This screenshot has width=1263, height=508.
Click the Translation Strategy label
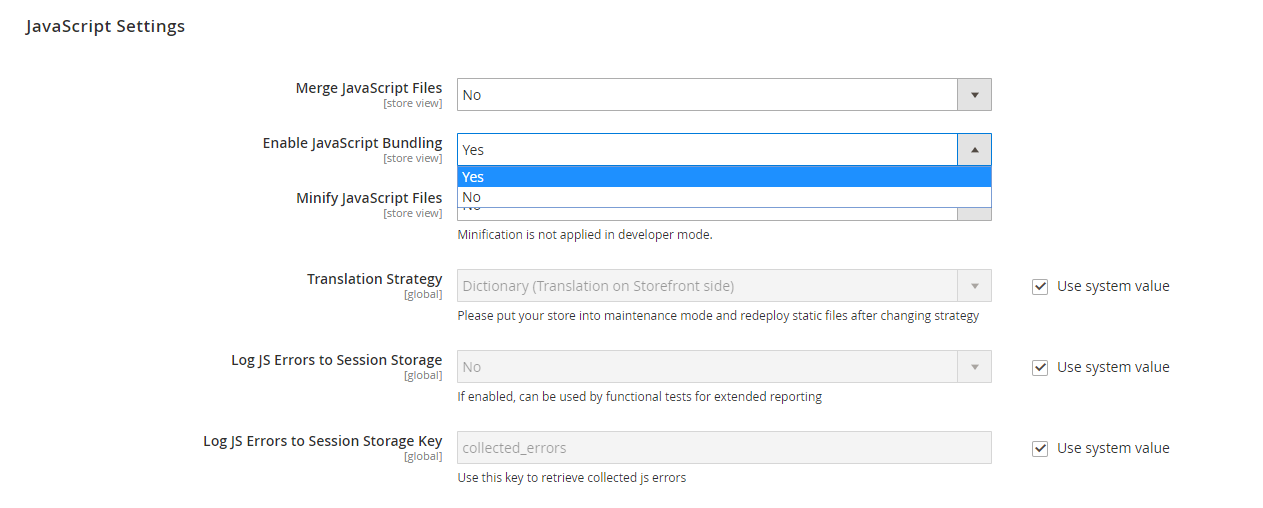375,279
